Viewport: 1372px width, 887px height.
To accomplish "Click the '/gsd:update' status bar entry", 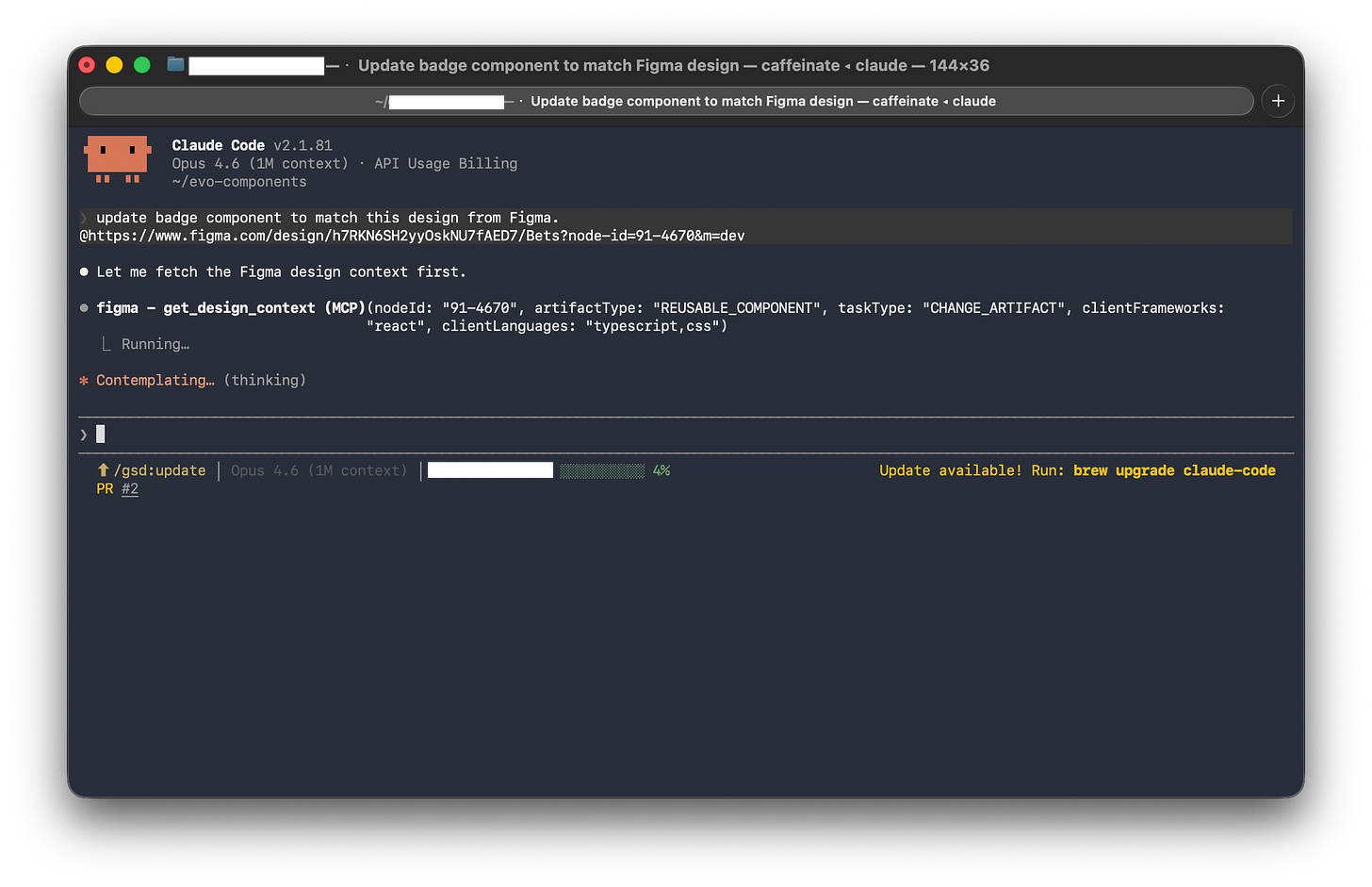I will click(x=159, y=470).
